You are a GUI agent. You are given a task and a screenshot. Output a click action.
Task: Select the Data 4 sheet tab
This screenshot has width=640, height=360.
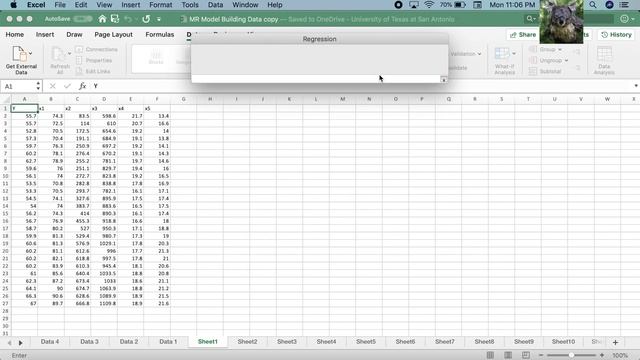[50, 342]
